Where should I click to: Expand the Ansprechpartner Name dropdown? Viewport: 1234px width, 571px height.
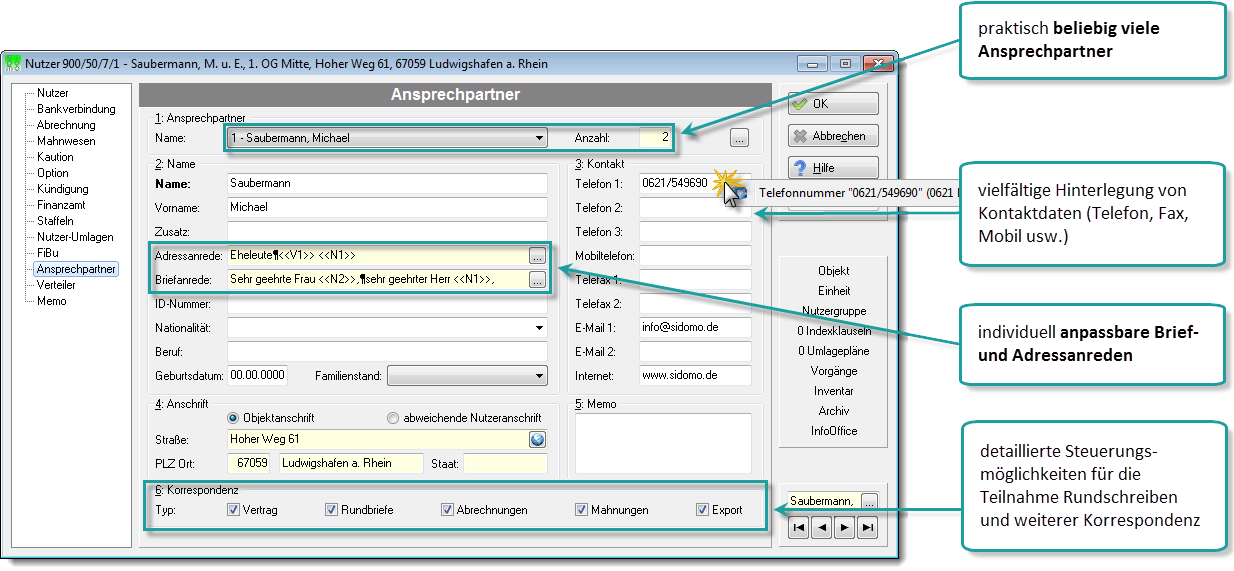(x=540, y=138)
